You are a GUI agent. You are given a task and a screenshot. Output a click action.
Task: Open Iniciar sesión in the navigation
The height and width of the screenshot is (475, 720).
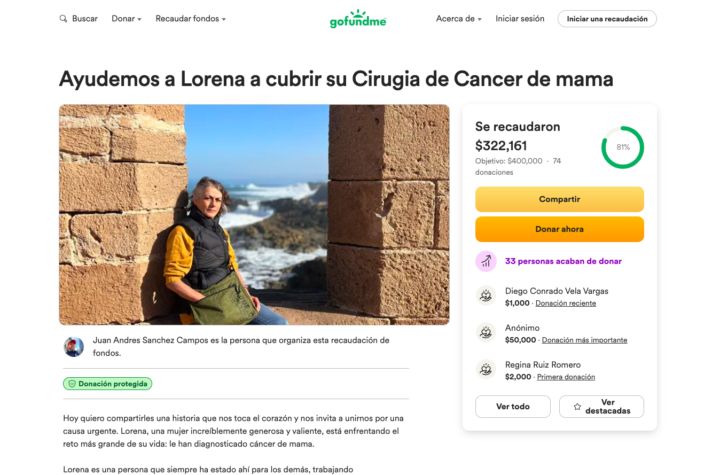coord(520,19)
